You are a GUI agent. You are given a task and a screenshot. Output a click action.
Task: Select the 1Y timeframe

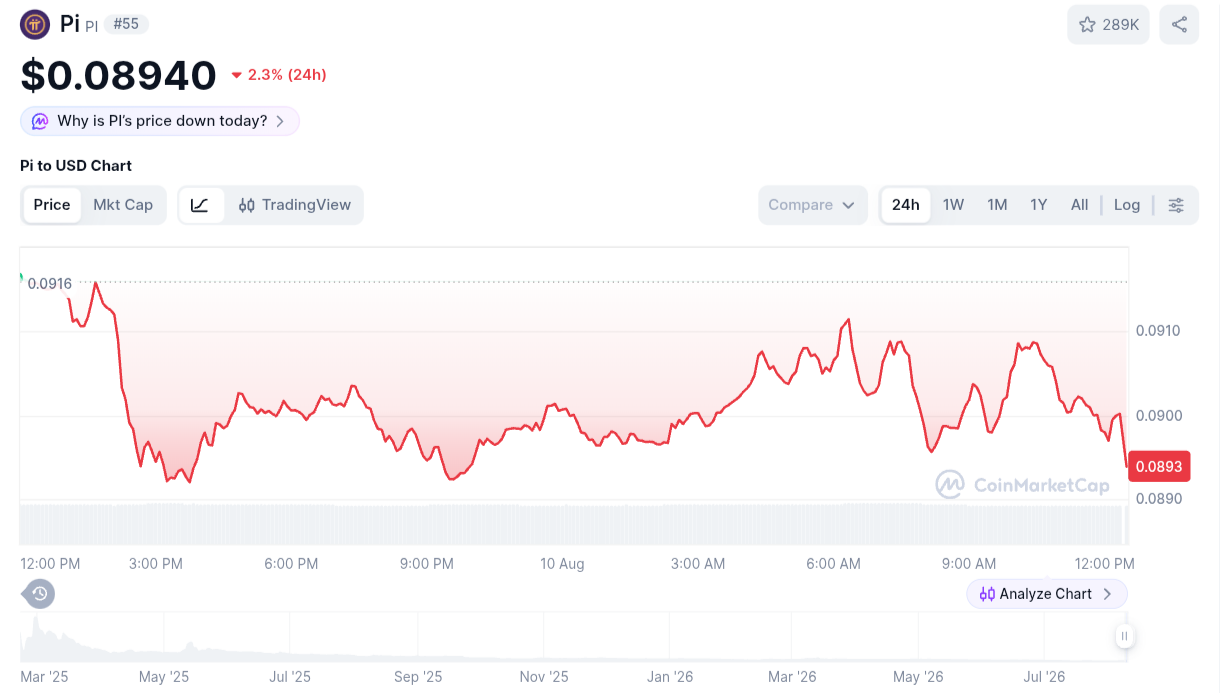(x=1039, y=205)
